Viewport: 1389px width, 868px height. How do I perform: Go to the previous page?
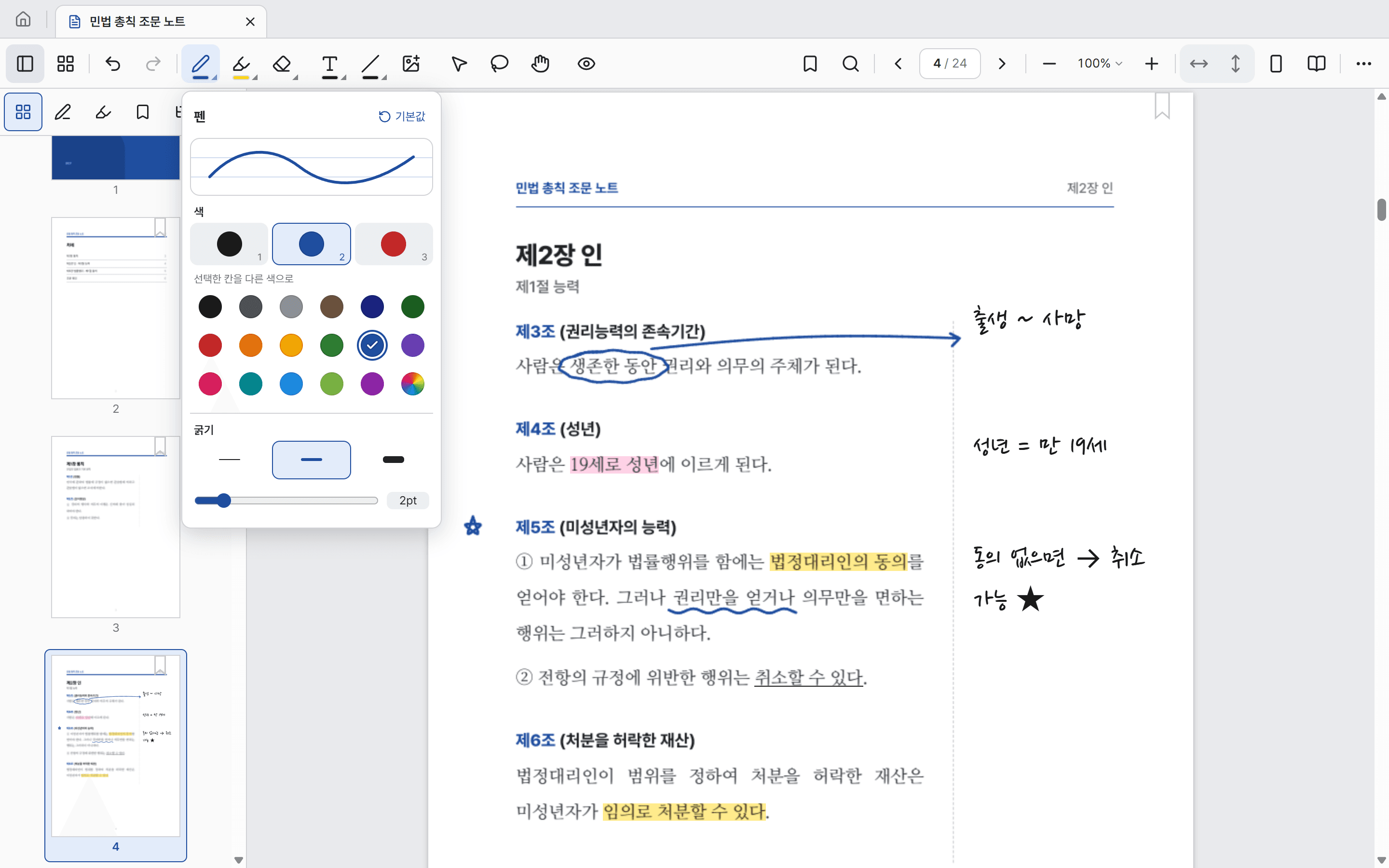[x=898, y=63]
